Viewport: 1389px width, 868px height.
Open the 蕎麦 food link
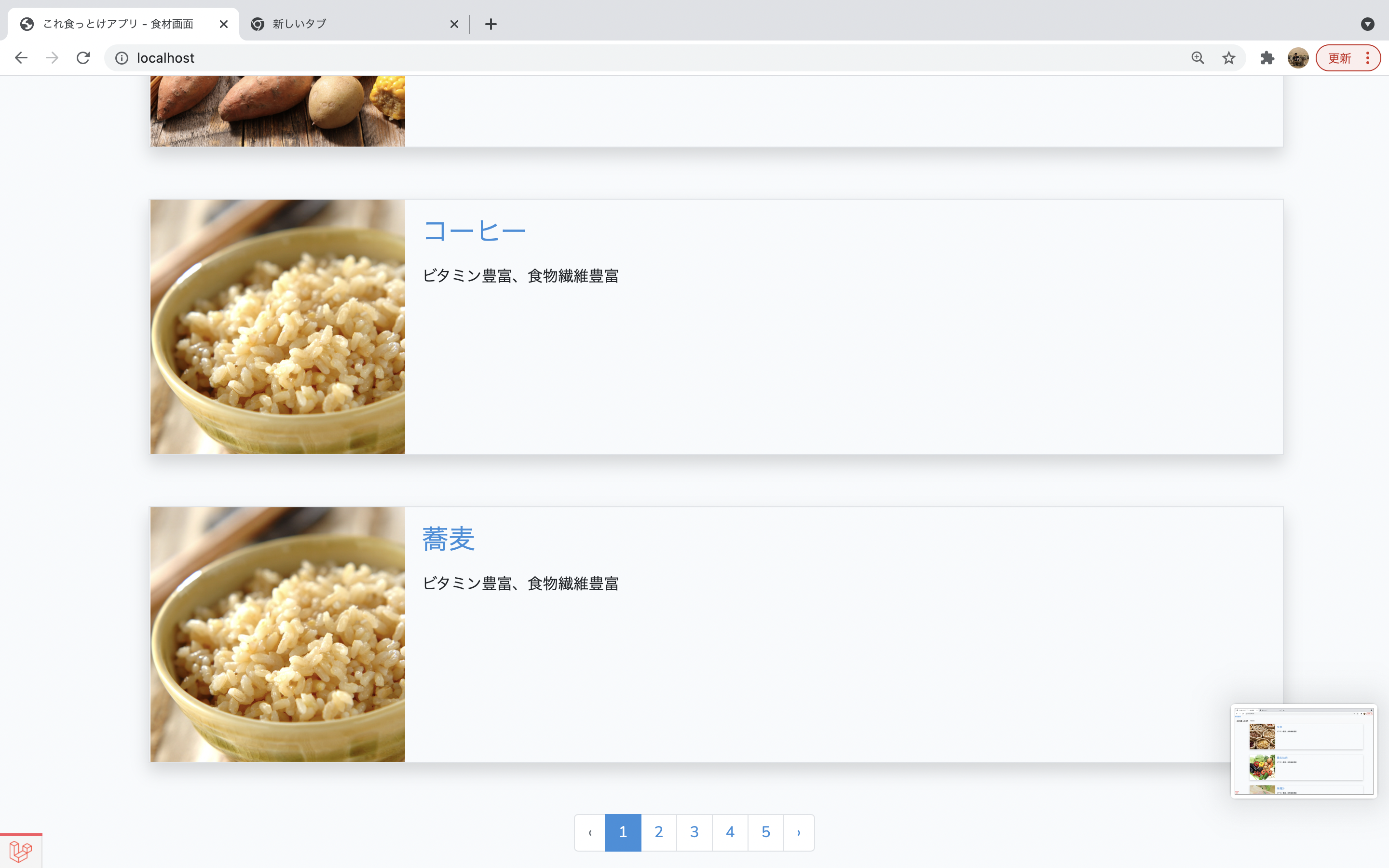(448, 539)
